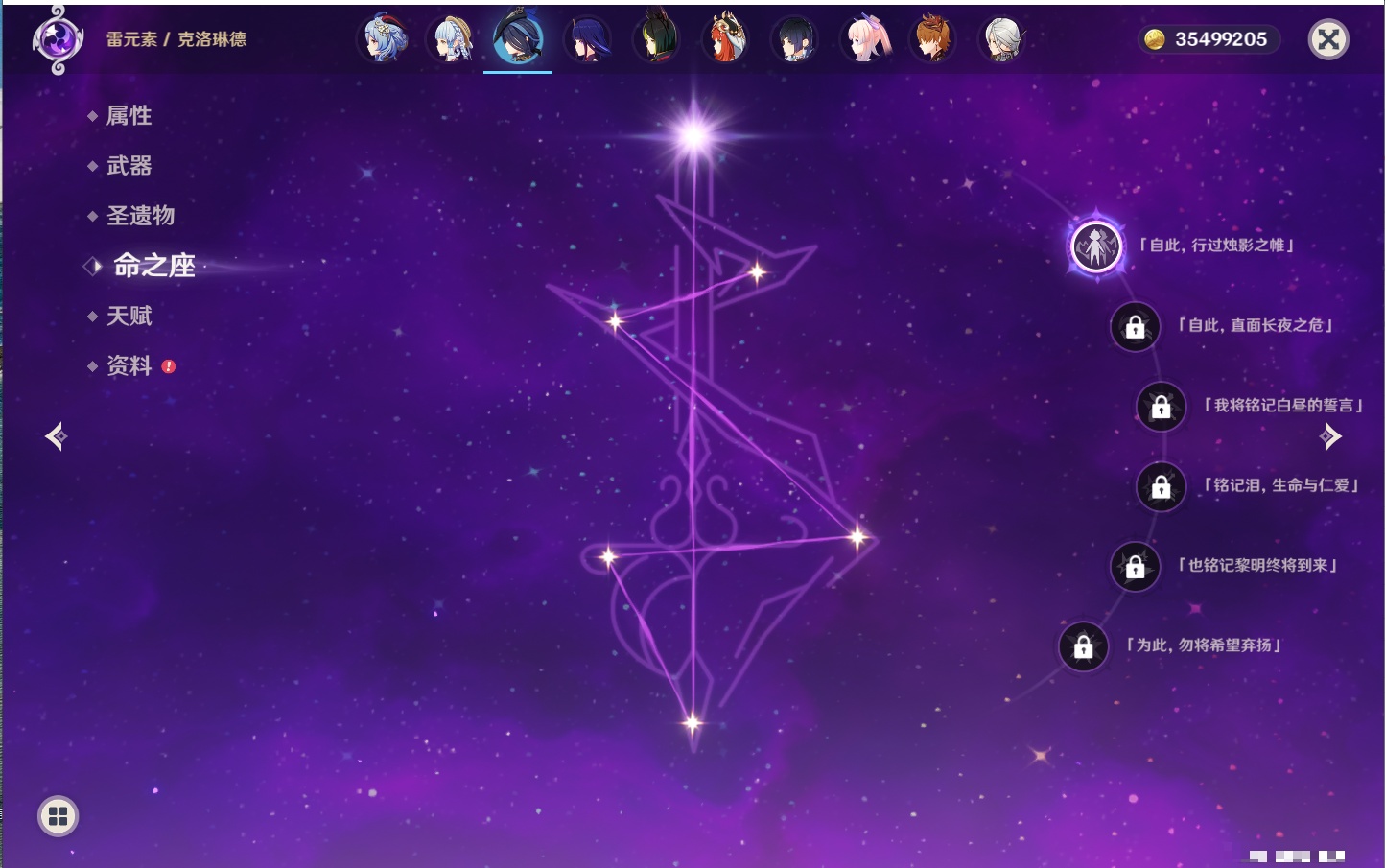This screenshot has width=1385, height=868.
Task: Go to previous character with left arrow
Action: (56, 437)
